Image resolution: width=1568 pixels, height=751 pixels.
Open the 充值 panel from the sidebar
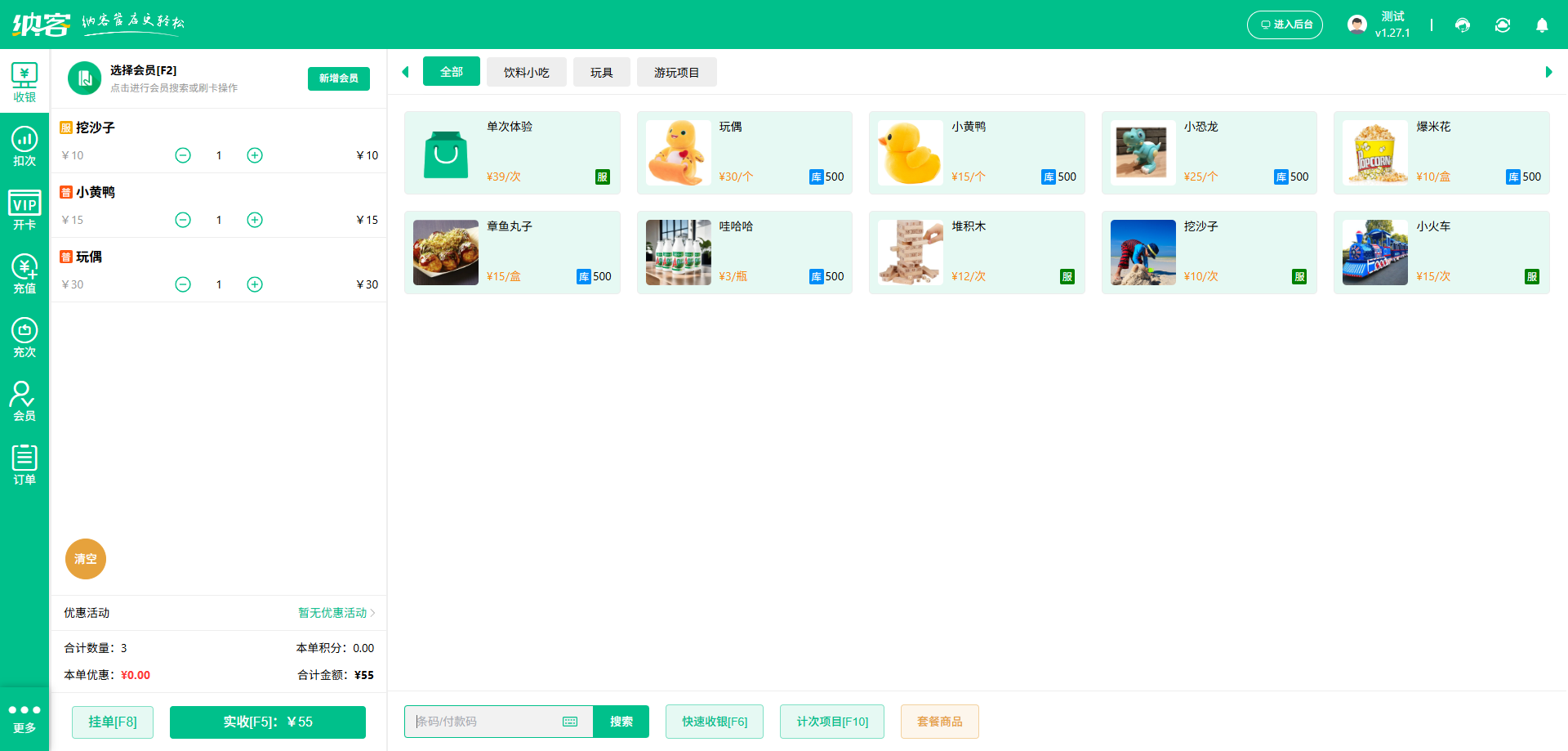click(x=24, y=270)
